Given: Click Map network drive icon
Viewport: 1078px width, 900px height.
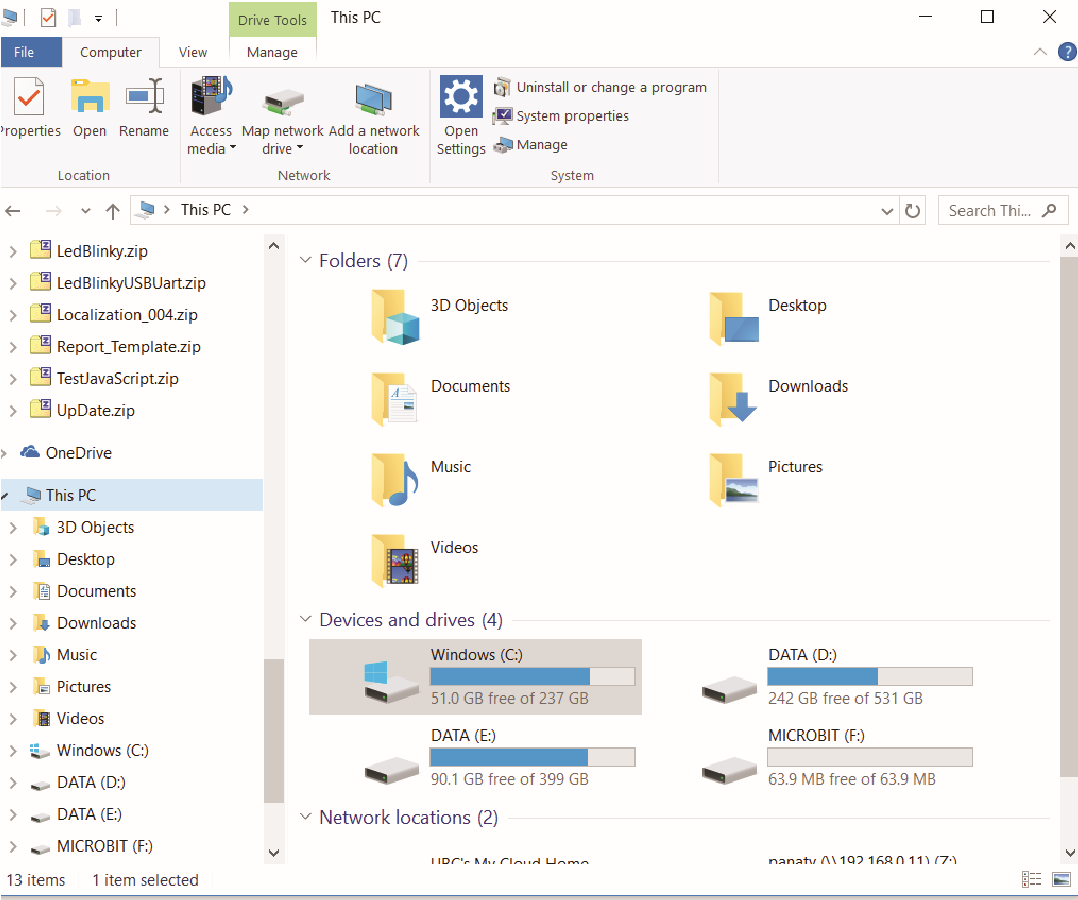Looking at the screenshot, I should coord(283,101).
